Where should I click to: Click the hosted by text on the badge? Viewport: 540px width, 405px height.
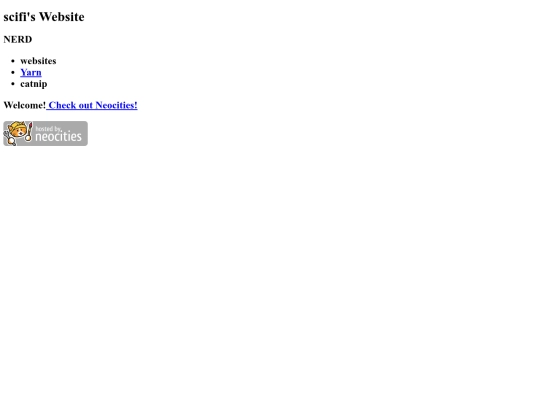click(x=49, y=129)
